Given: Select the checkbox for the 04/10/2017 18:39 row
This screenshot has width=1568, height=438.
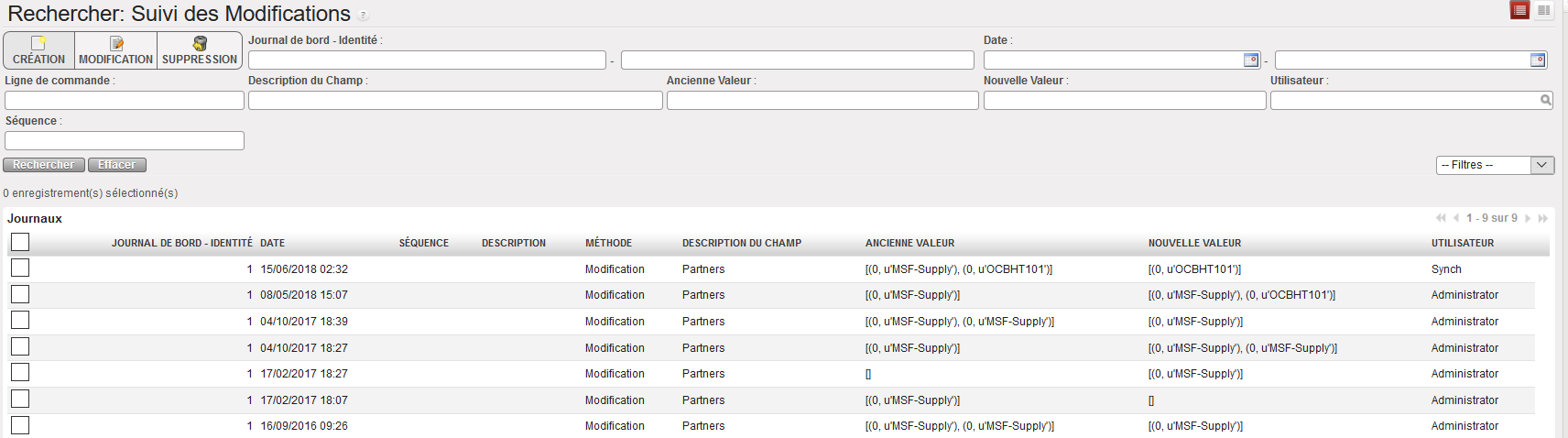Looking at the screenshot, I should [20, 320].
